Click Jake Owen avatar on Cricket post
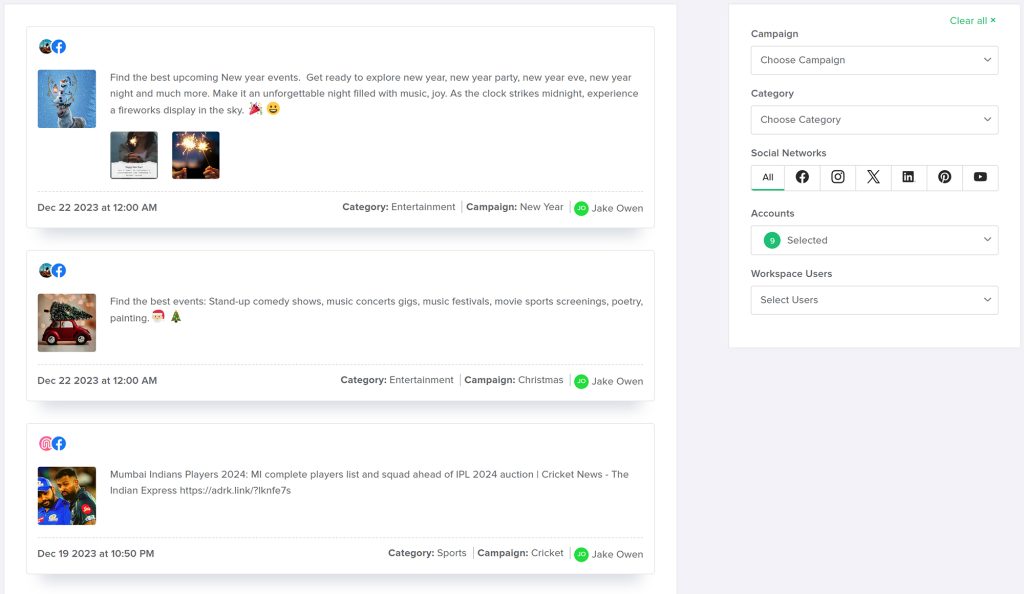 point(581,554)
